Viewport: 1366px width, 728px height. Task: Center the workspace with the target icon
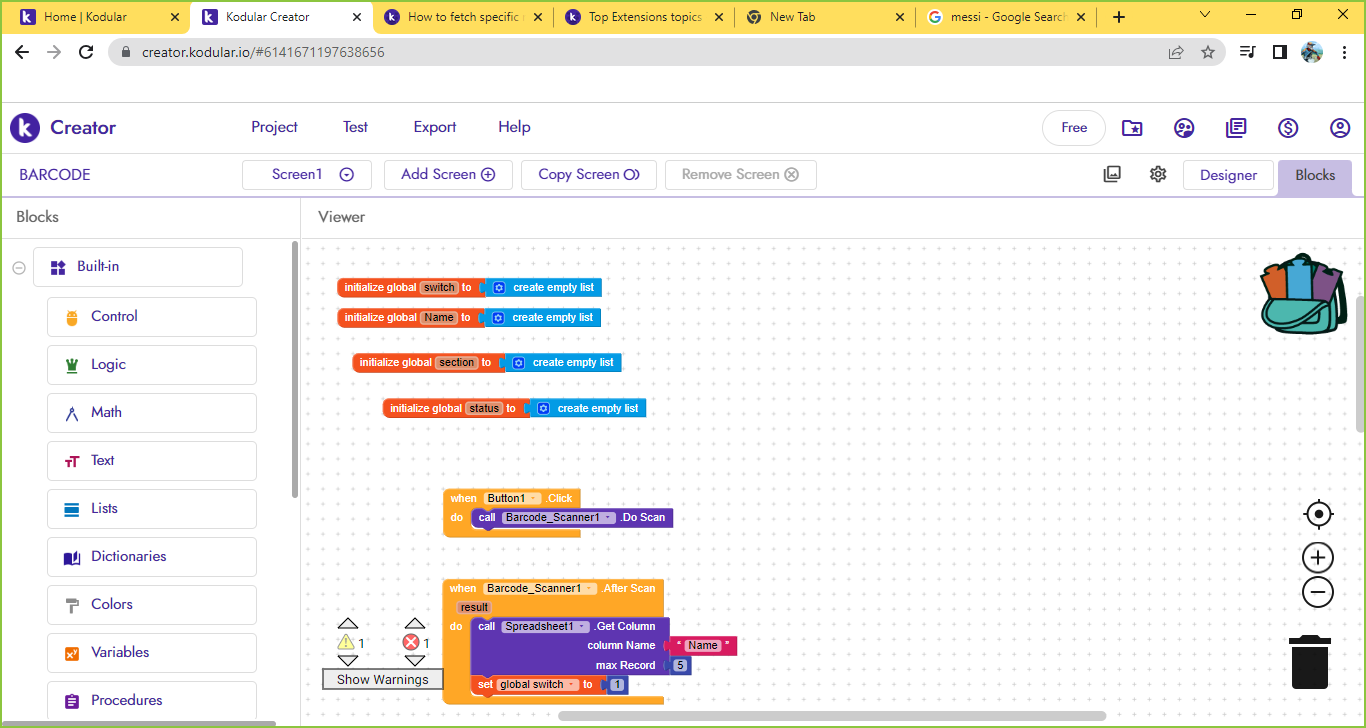click(x=1318, y=514)
